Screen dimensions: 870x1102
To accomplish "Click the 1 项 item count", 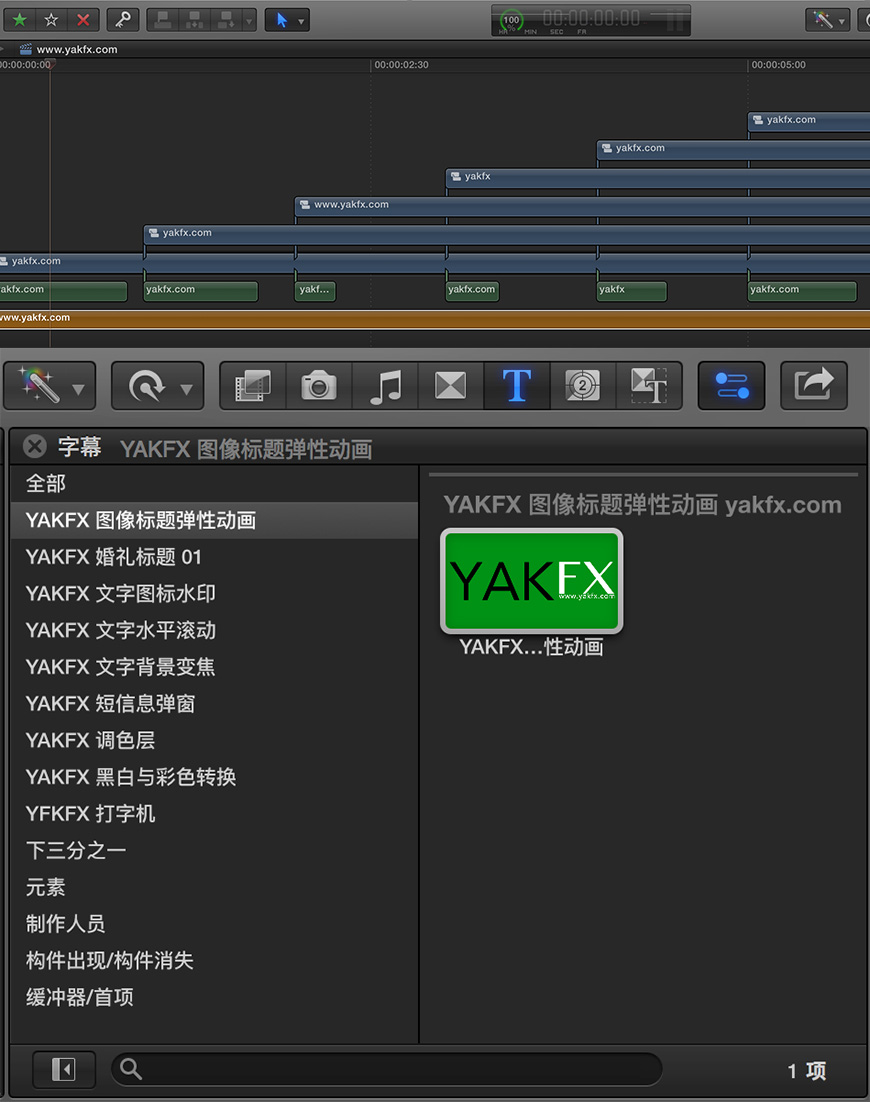I will point(806,1070).
